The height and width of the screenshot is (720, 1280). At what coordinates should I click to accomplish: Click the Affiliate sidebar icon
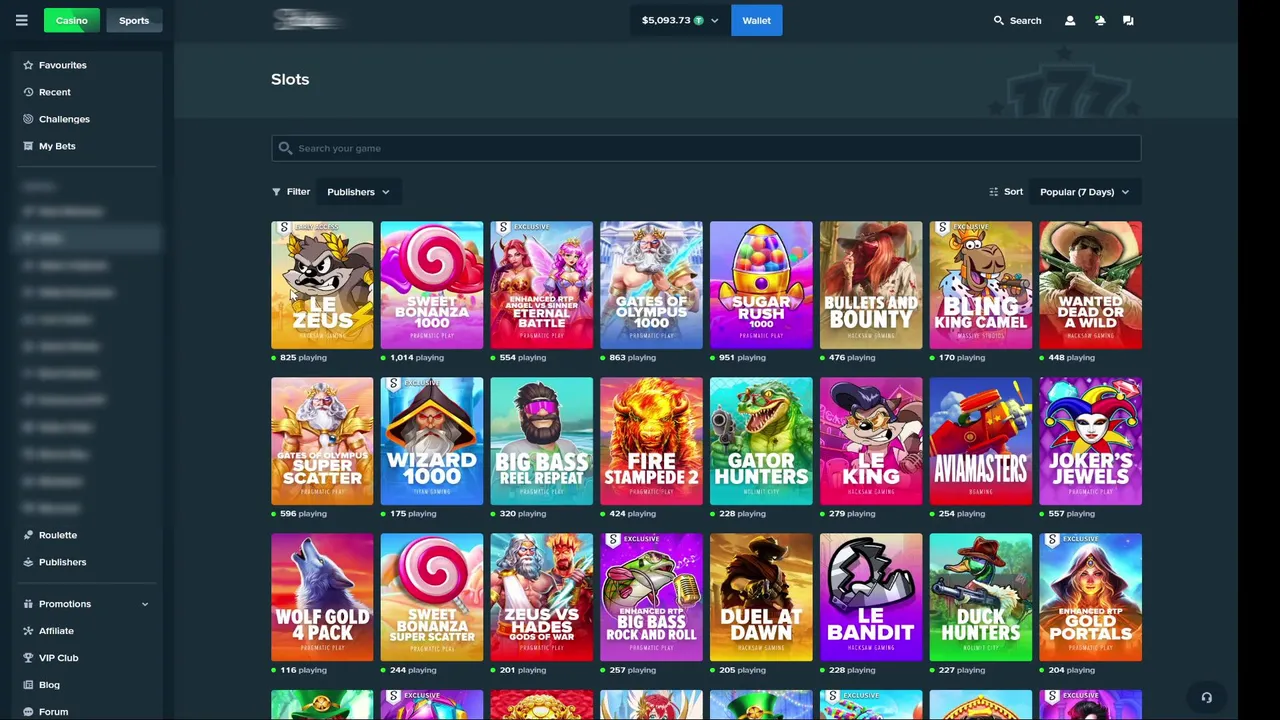(x=29, y=631)
